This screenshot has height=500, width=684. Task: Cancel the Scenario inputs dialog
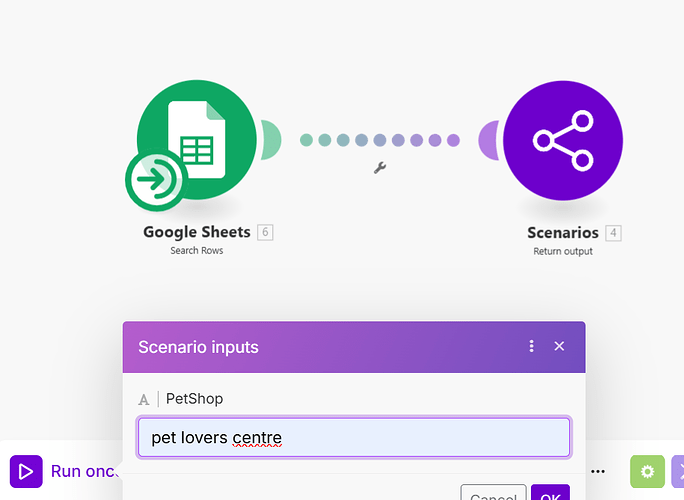coord(493,494)
